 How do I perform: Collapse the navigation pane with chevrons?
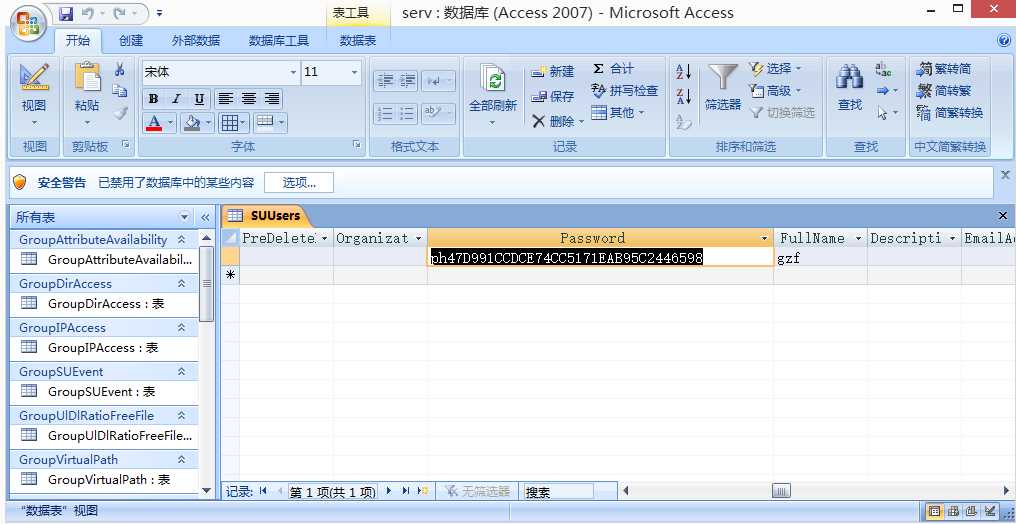point(205,217)
